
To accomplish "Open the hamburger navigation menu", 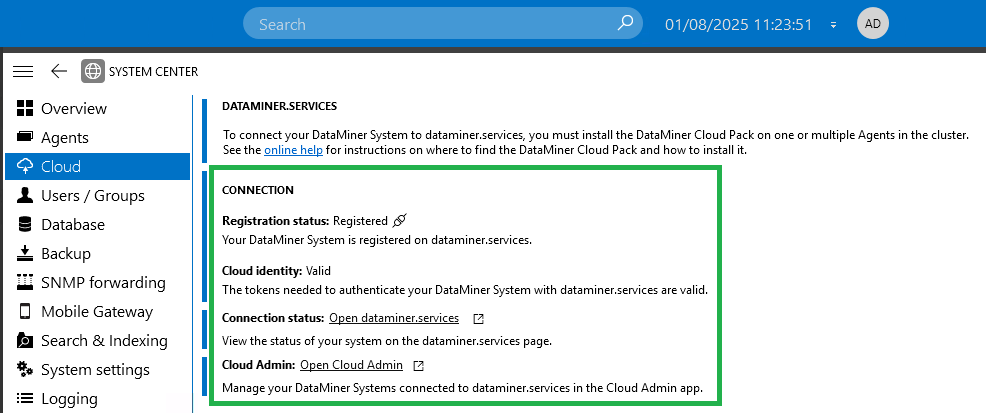I will pyautogui.click(x=23, y=72).
